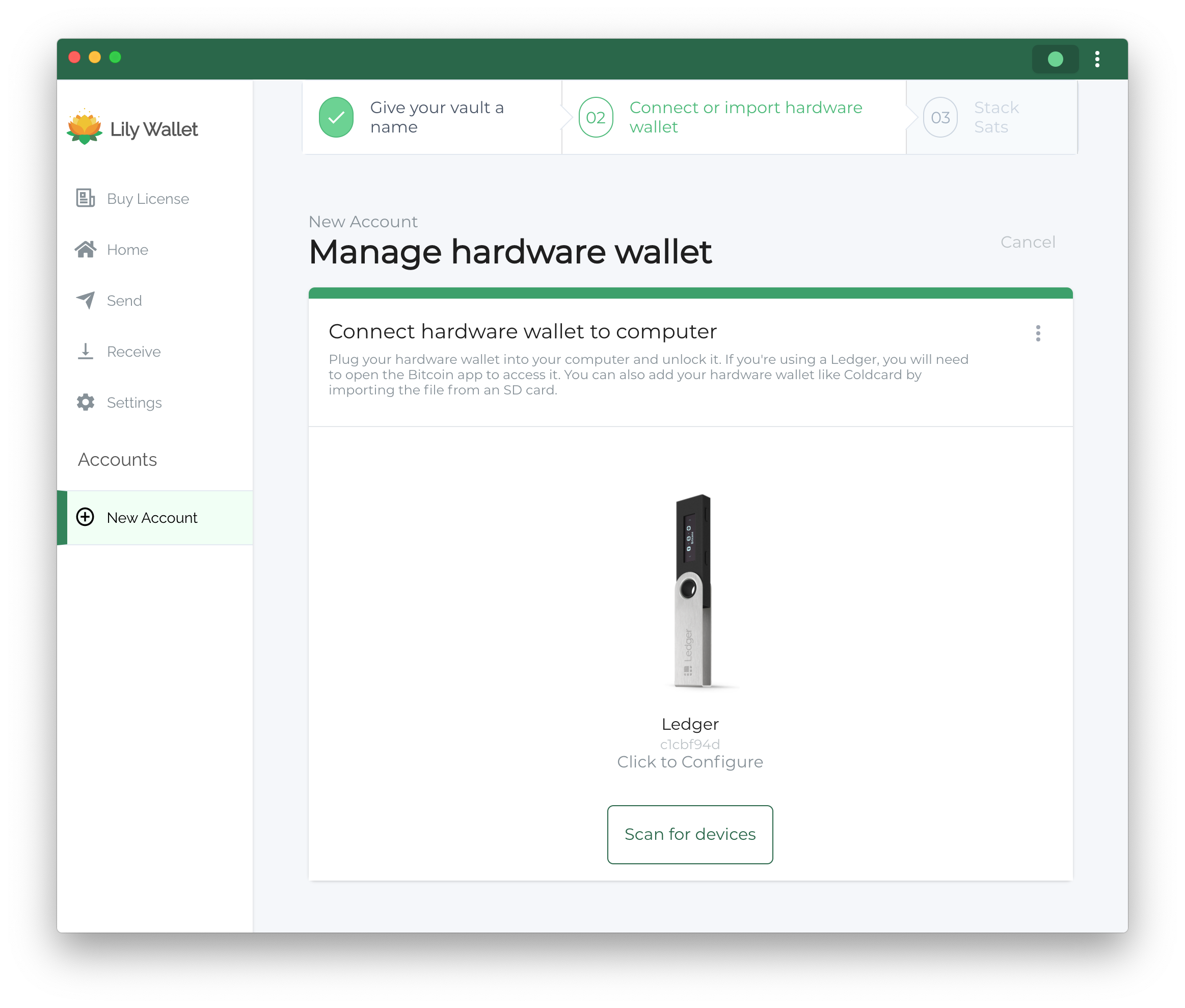Open the Settings gear icon
The width and height of the screenshot is (1185, 1008).
86,402
